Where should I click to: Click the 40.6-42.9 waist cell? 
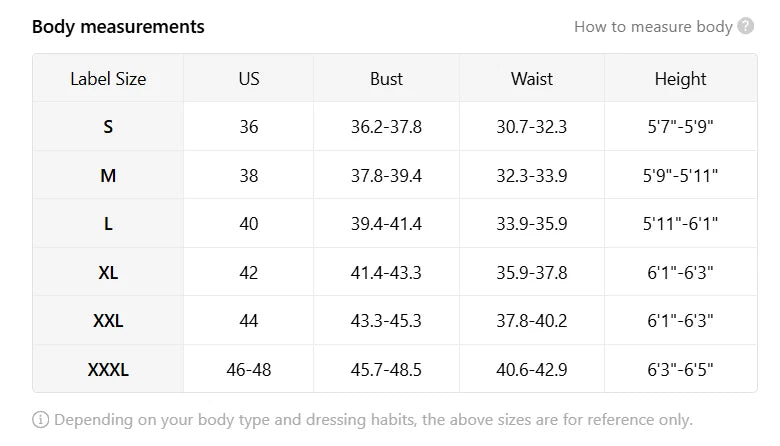[531, 369]
